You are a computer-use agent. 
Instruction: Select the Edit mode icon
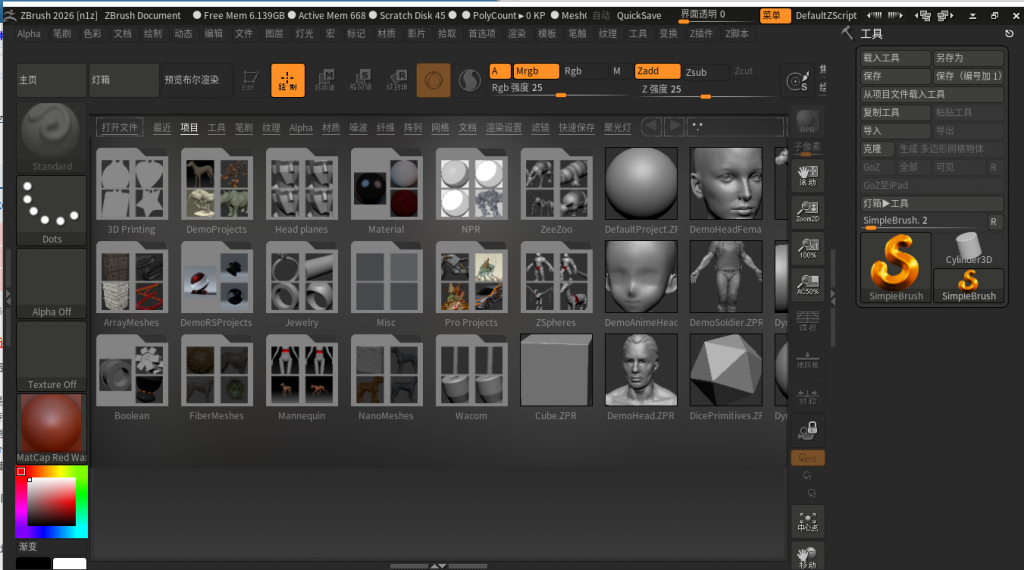[249, 80]
